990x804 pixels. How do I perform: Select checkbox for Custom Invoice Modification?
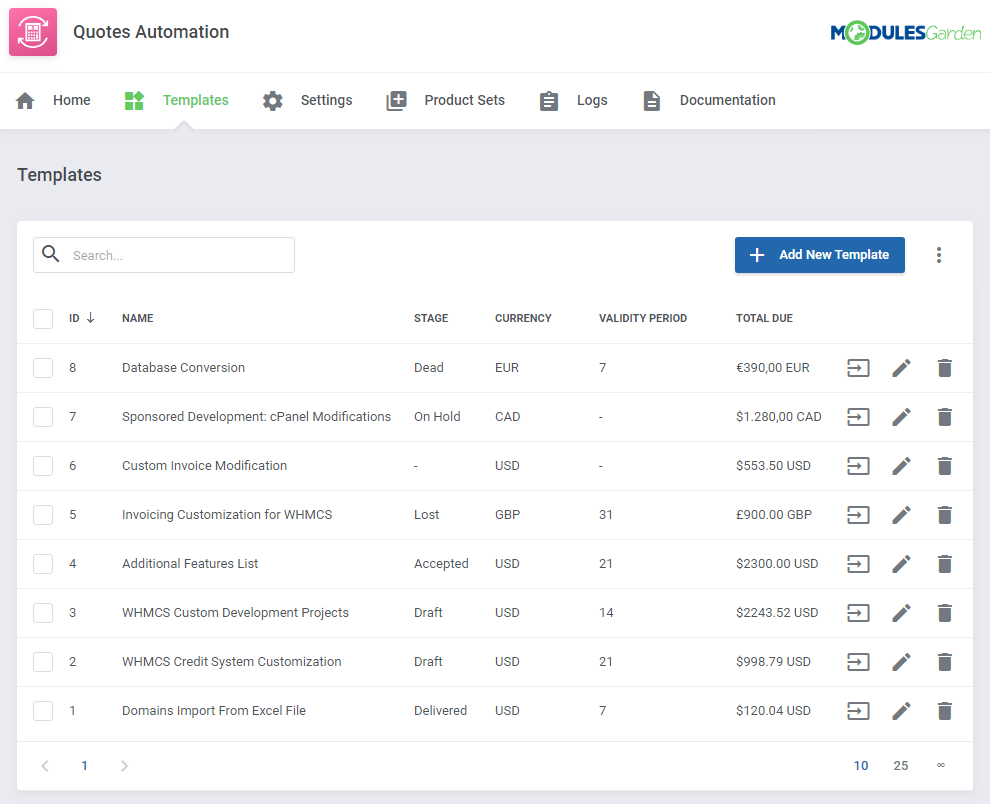click(x=43, y=466)
